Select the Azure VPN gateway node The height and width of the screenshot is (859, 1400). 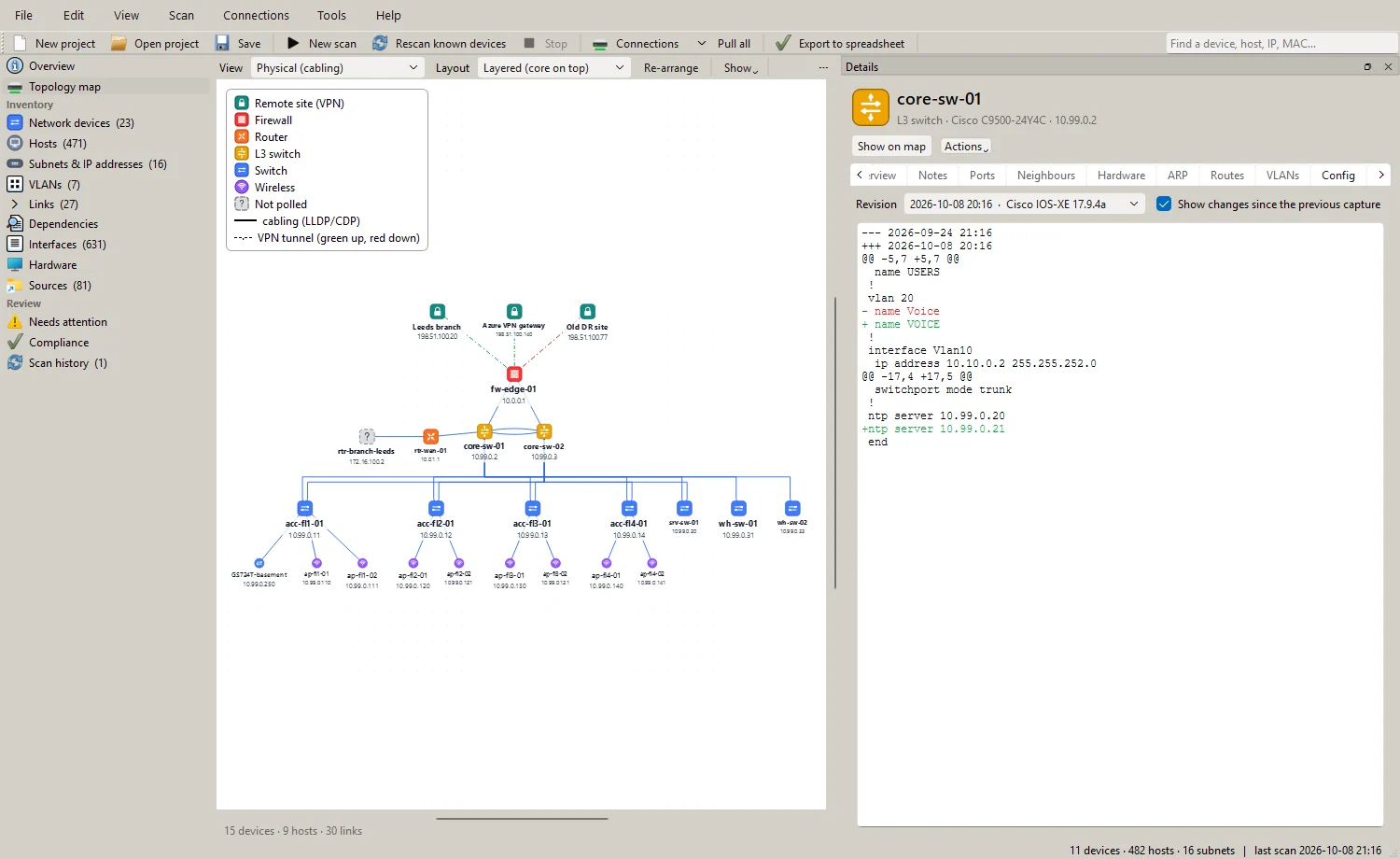click(514, 311)
